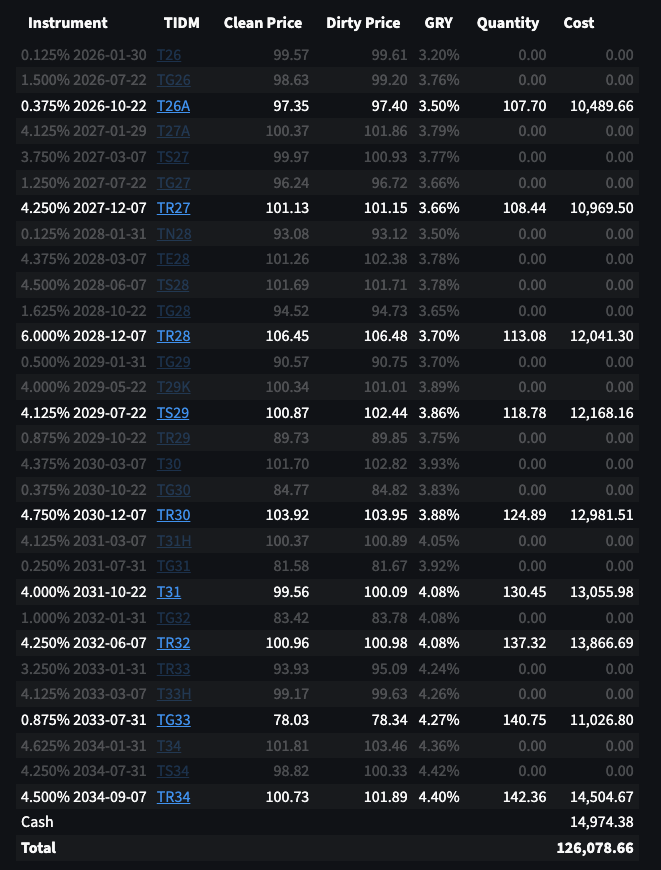Viewport: 661px width, 870px height.
Task: Follow the TS29 instrument link
Action: coord(172,413)
